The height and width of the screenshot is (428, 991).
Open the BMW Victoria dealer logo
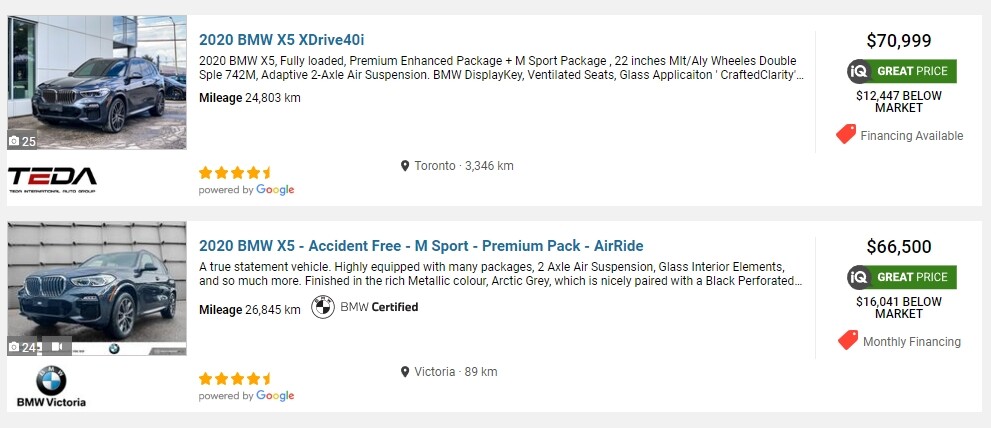[51, 387]
